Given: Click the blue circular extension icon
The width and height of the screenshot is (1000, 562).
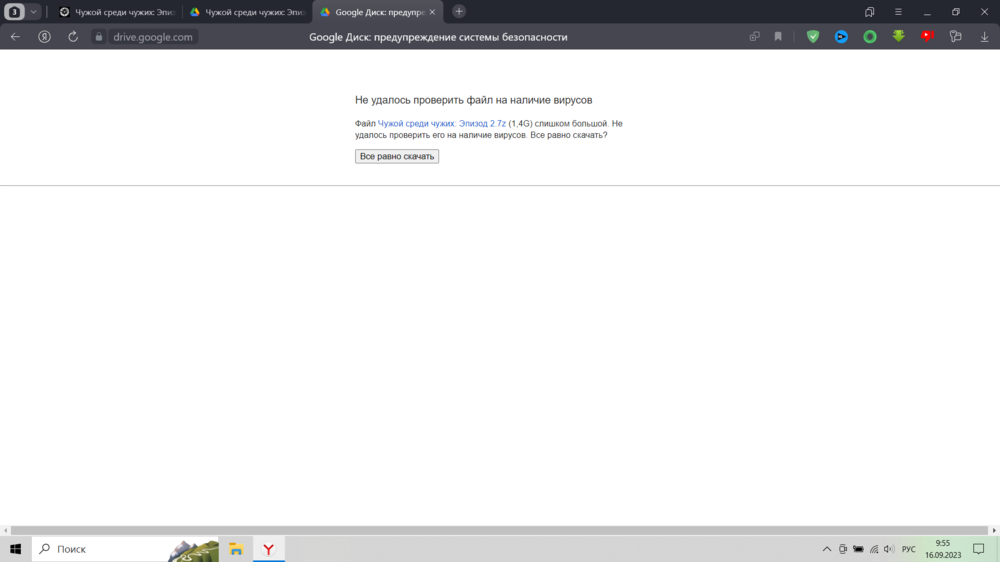Looking at the screenshot, I should (x=841, y=37).
